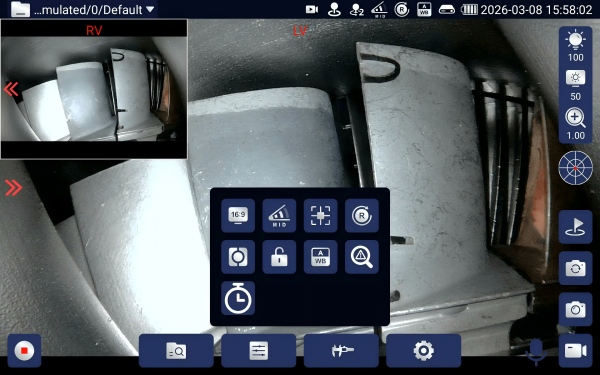This screenshot has height=375, width=600.
Task: Toggle the MID sharpness level icon in popup
Action: point(279,215)
